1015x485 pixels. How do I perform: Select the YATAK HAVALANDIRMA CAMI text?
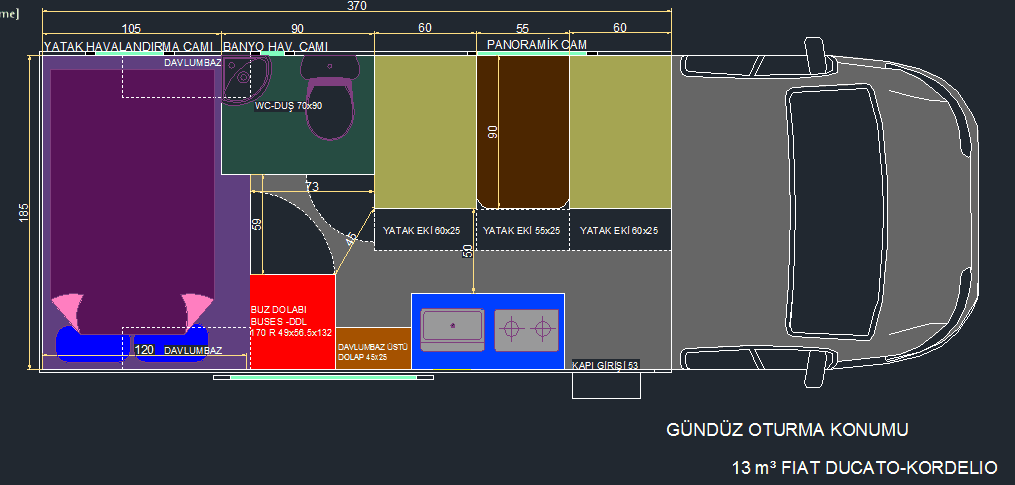130,46
